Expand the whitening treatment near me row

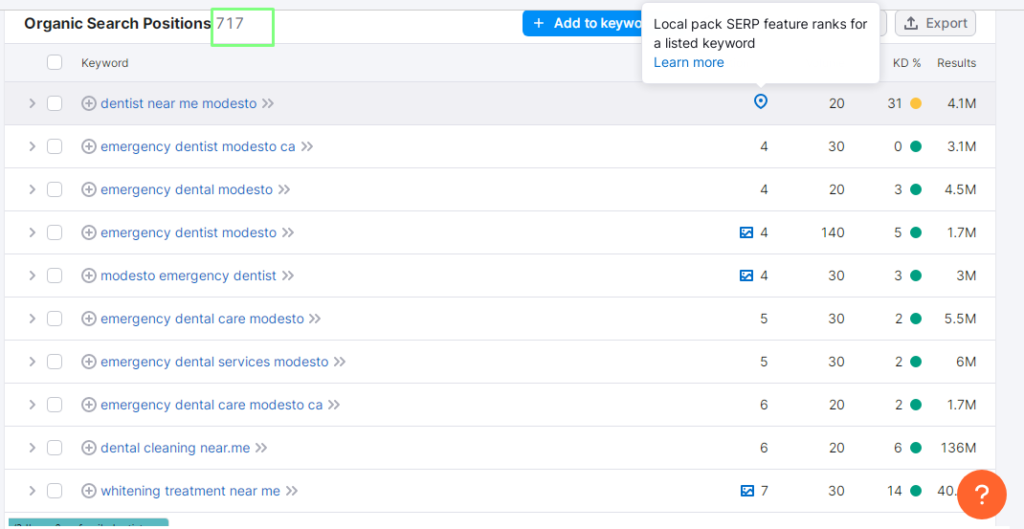click(31, 491)
